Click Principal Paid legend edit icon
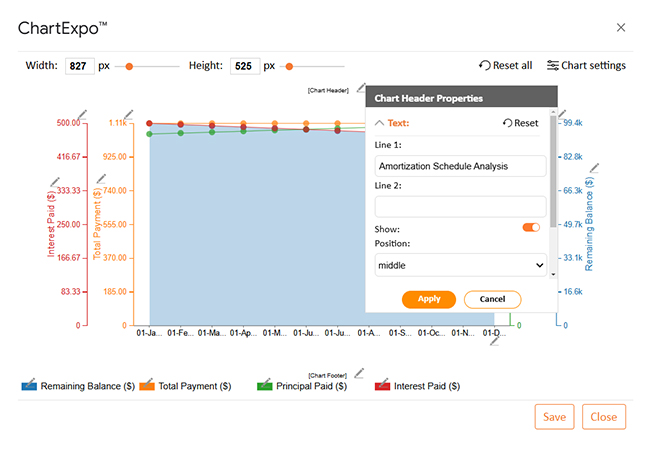Screen dimensions: 650x454 [265, 384]
